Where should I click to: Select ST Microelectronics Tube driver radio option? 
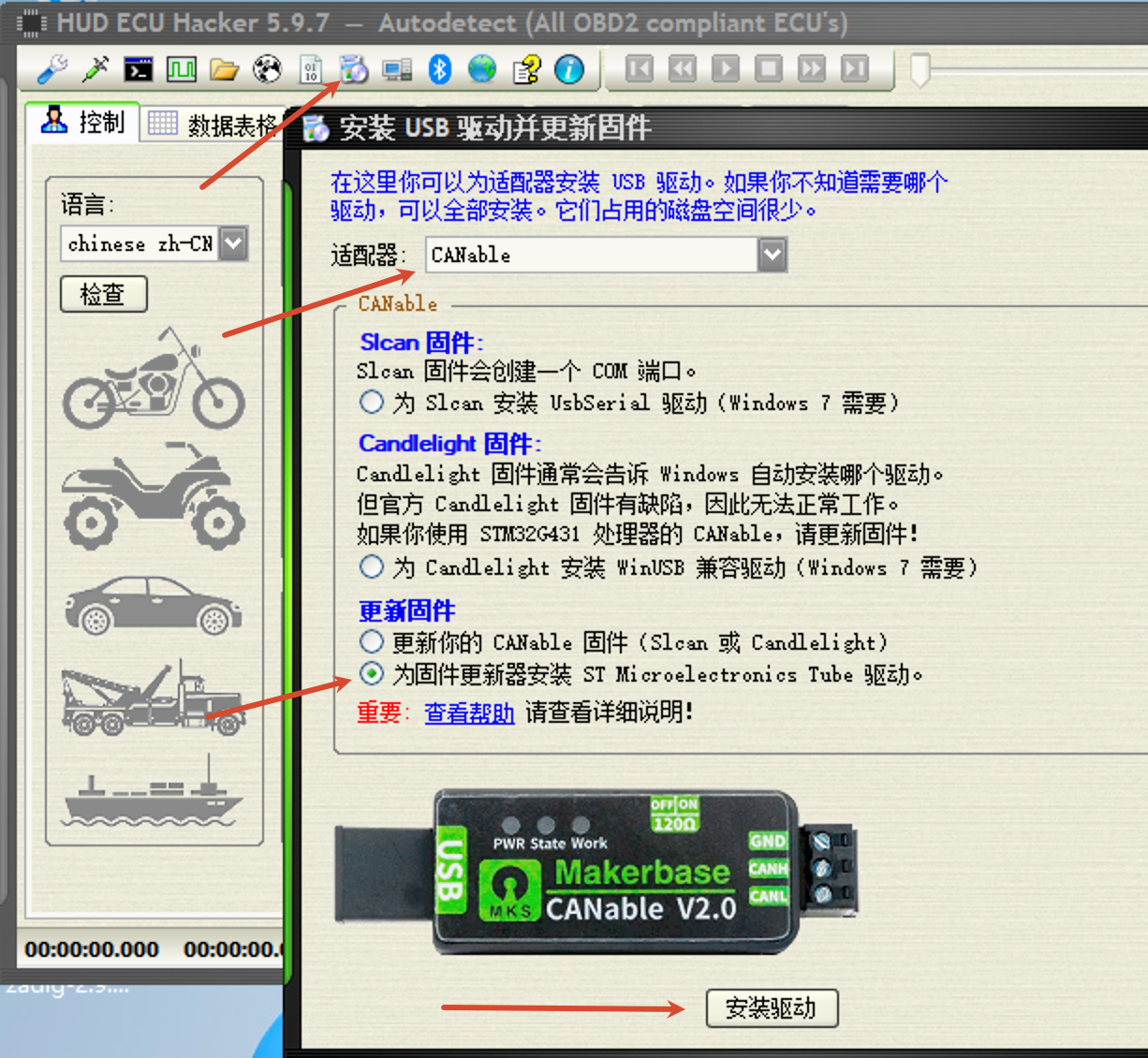372,673
